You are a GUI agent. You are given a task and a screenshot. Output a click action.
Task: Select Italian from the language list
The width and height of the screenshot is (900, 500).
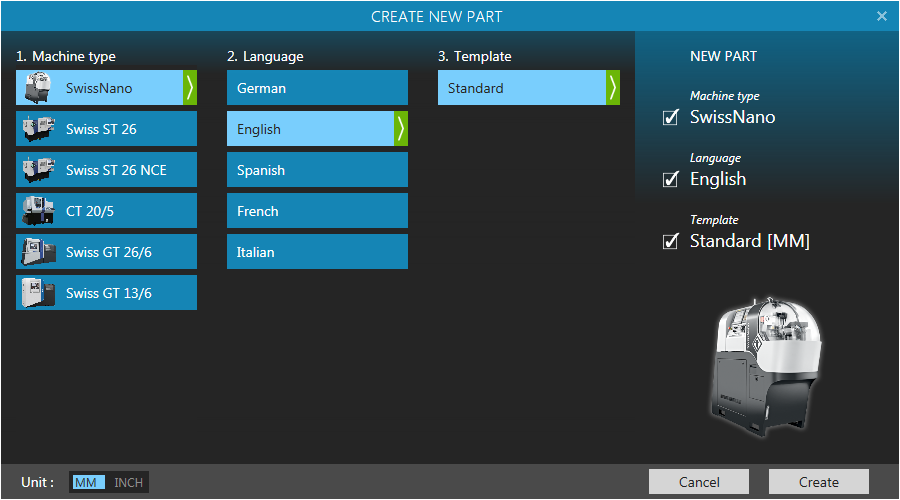[317, 252]
